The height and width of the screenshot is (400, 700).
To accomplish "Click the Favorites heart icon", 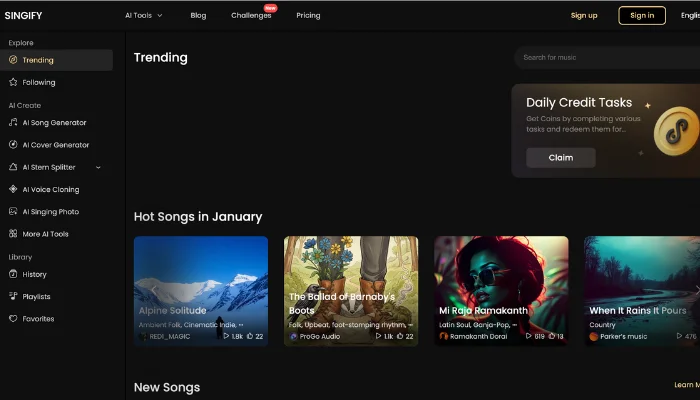I will 13,319.
